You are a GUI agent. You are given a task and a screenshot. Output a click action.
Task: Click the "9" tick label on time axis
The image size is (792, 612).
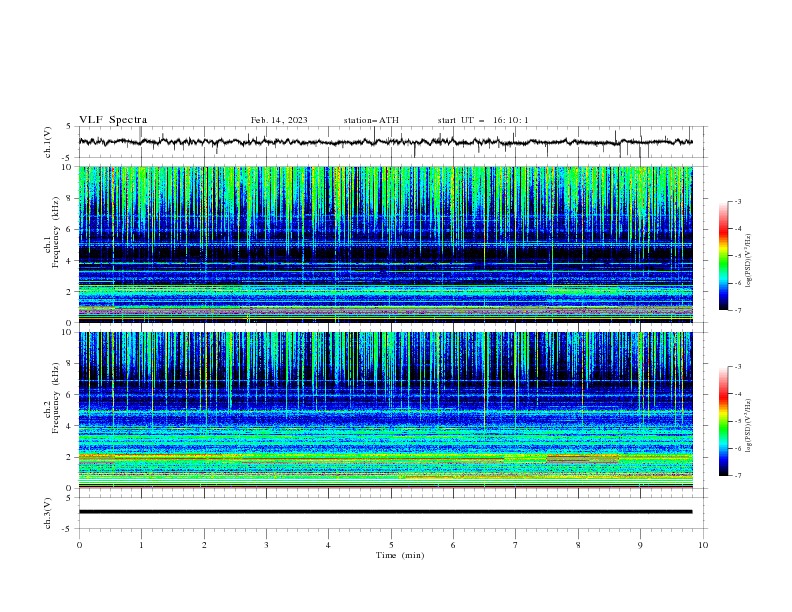640,545
